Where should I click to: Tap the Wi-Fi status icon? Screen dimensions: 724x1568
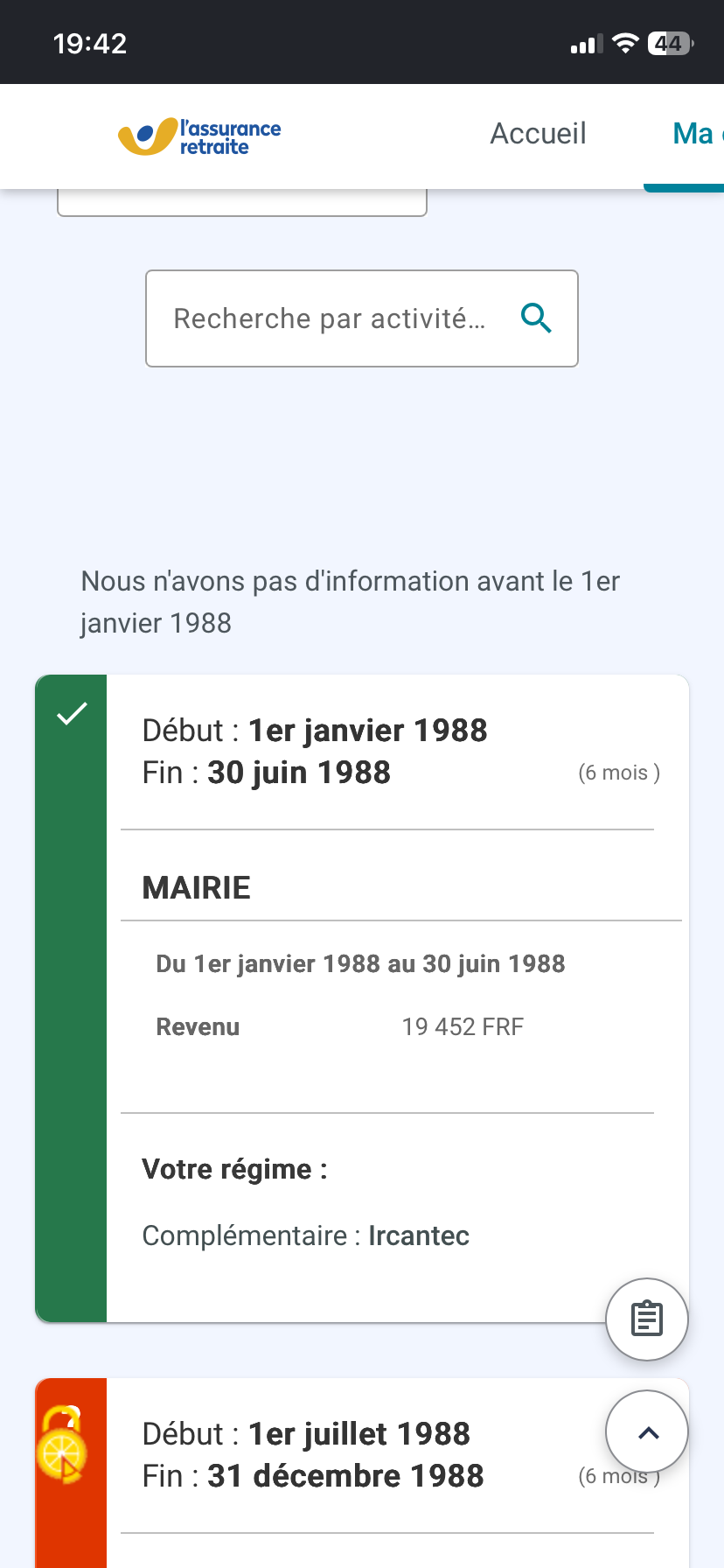click(625, 43)
